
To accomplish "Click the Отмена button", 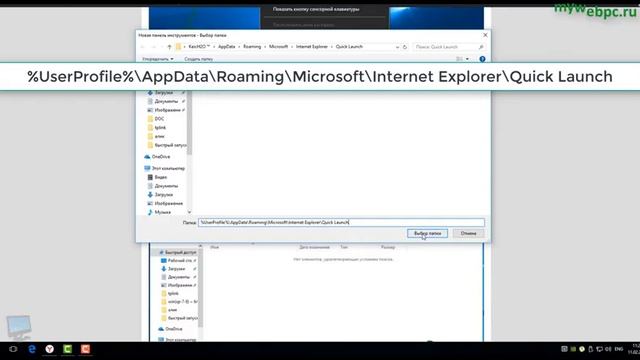I will [x=469, y=233].
